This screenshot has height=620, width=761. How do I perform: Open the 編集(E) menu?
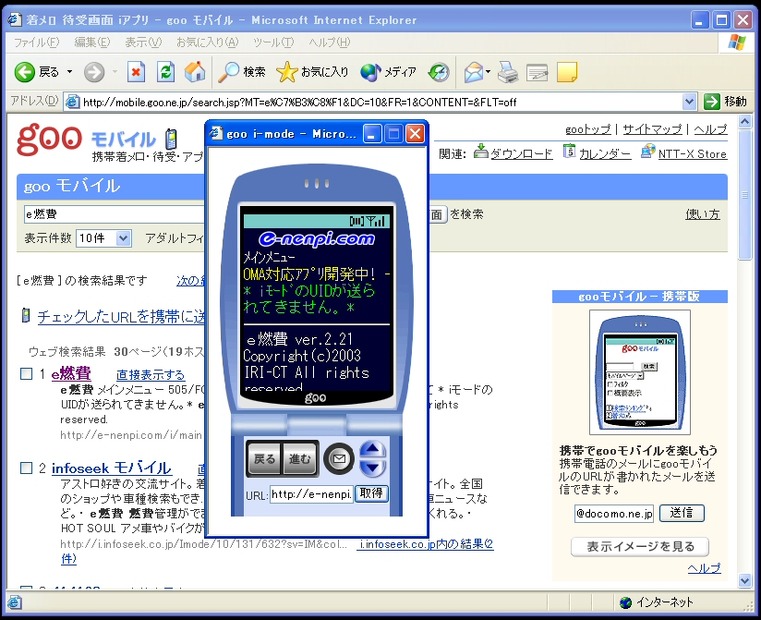tap(92, 42)
